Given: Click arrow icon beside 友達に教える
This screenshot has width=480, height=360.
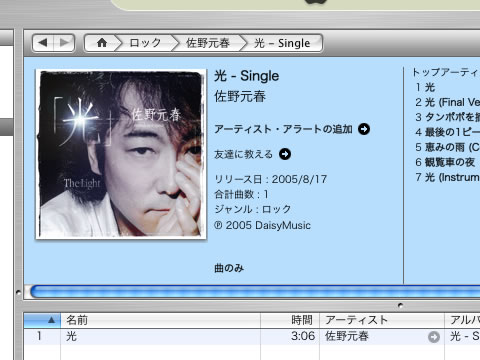Looking at the screenshot, I should pyautogui.click(x=285, y=154).
